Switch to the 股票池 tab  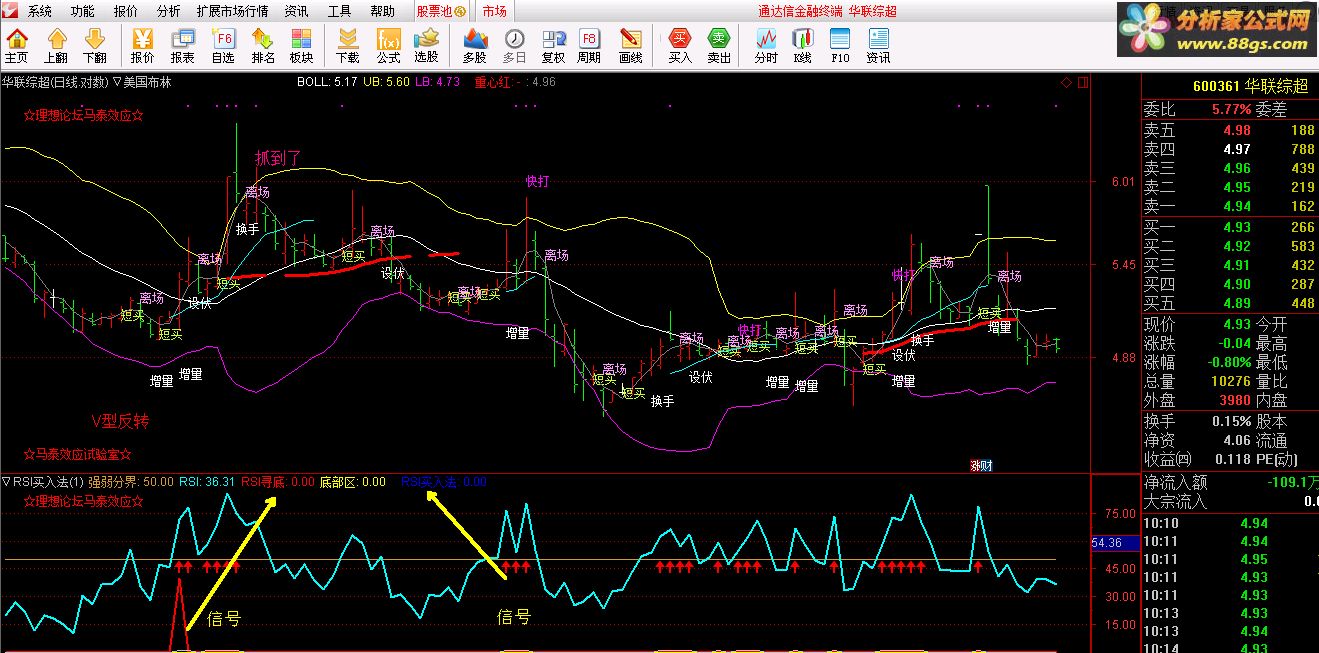(x=441, y=11)
